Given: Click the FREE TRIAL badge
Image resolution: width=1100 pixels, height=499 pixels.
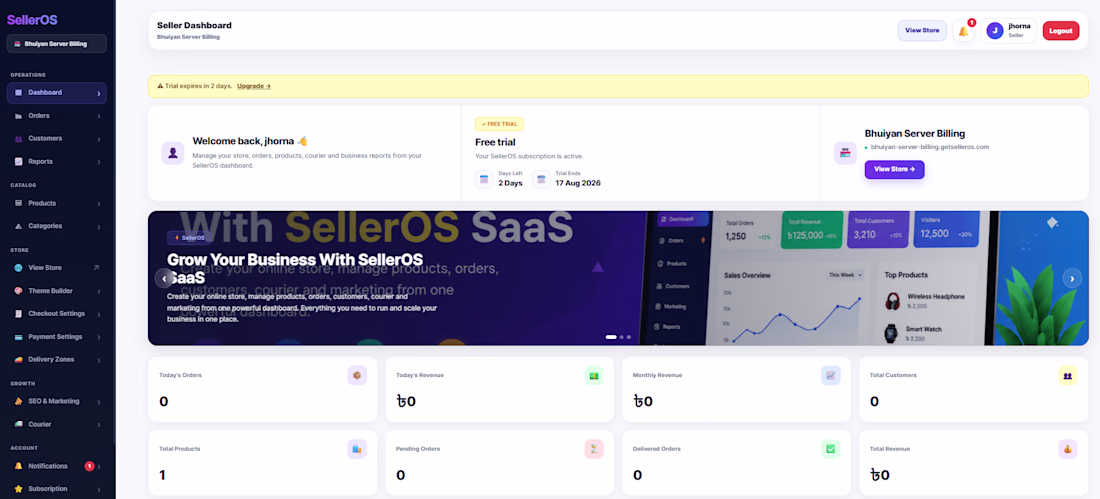Looking at the screenshot, I should 499,124.
